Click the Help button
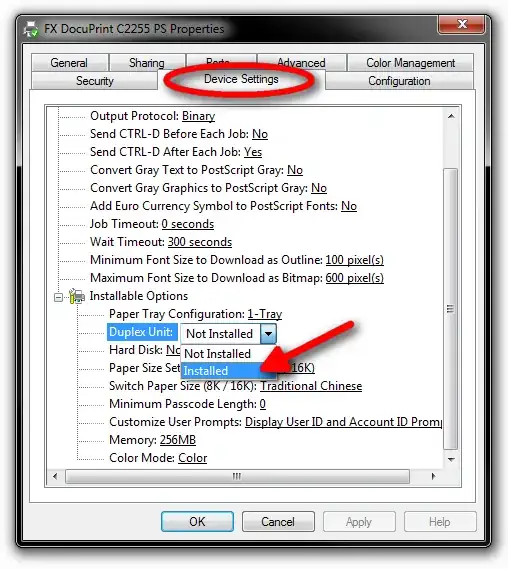 click(440, 522)
